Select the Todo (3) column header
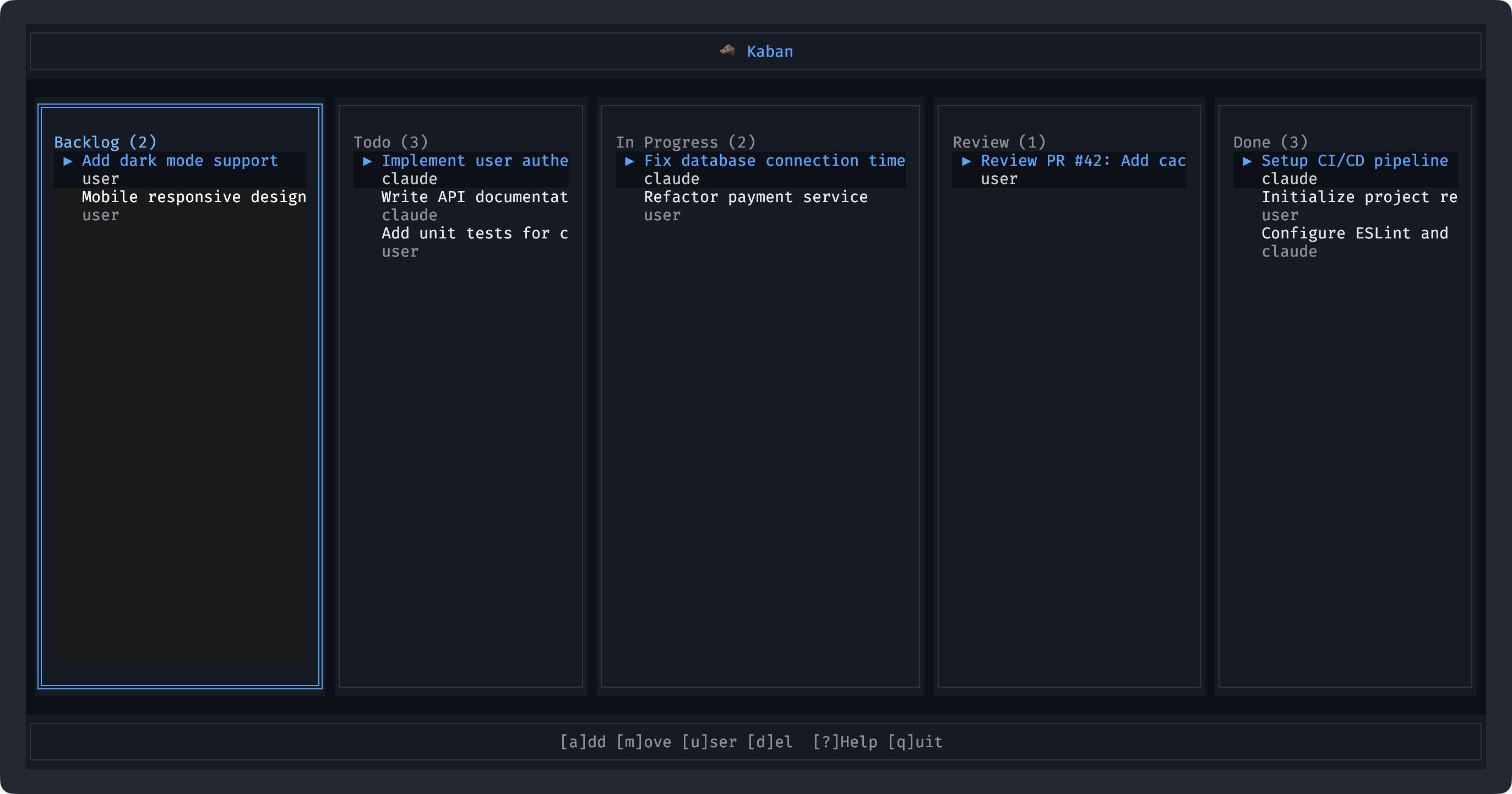Image resolution: width=1512 pixels, height=794 pixels. pyautogui.click(x=390, y=142)
